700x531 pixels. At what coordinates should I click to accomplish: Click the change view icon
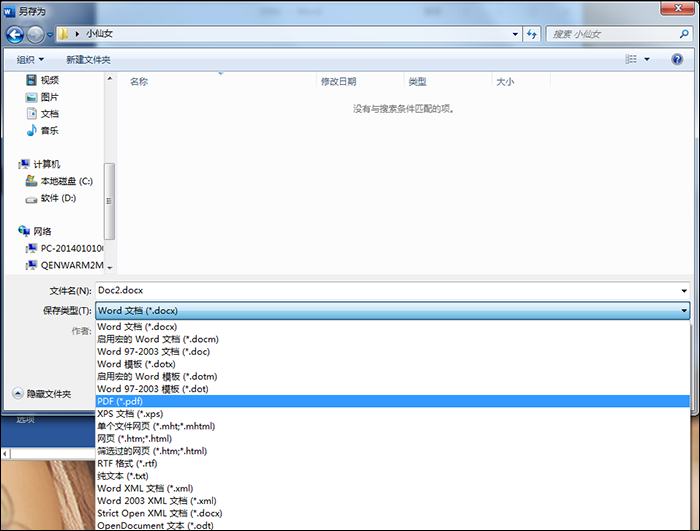pos(631,59)
